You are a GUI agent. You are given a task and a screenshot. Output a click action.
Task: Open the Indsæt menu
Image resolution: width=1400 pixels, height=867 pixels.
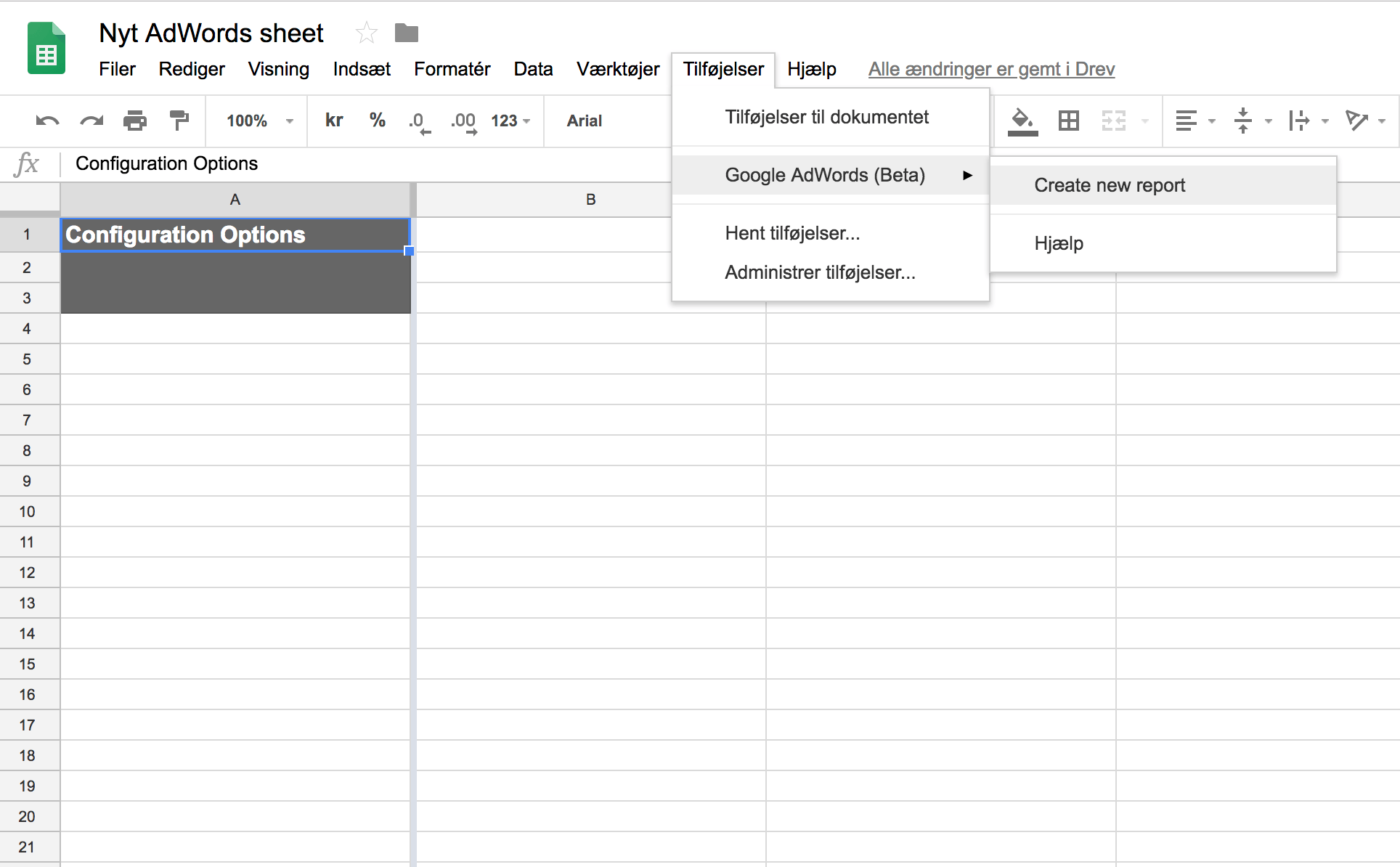(362, 69)
